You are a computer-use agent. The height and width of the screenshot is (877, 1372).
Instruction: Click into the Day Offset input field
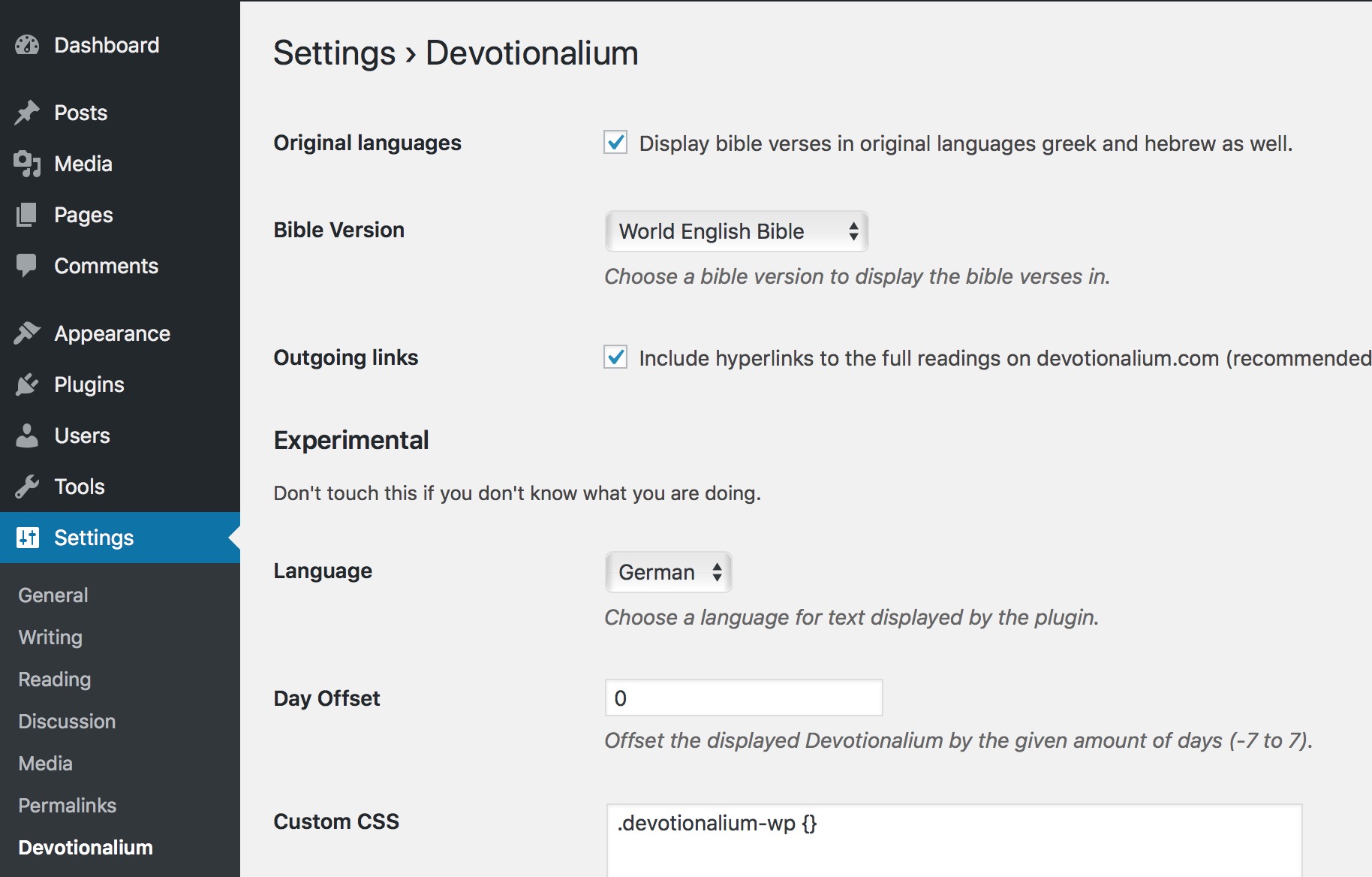[x=744, y=698]
